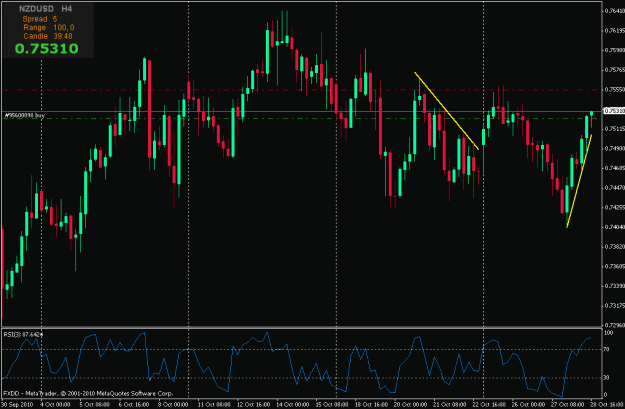Click the RSI(3) indicator label
Screen dimensions: 625x409
click(23, 334)
